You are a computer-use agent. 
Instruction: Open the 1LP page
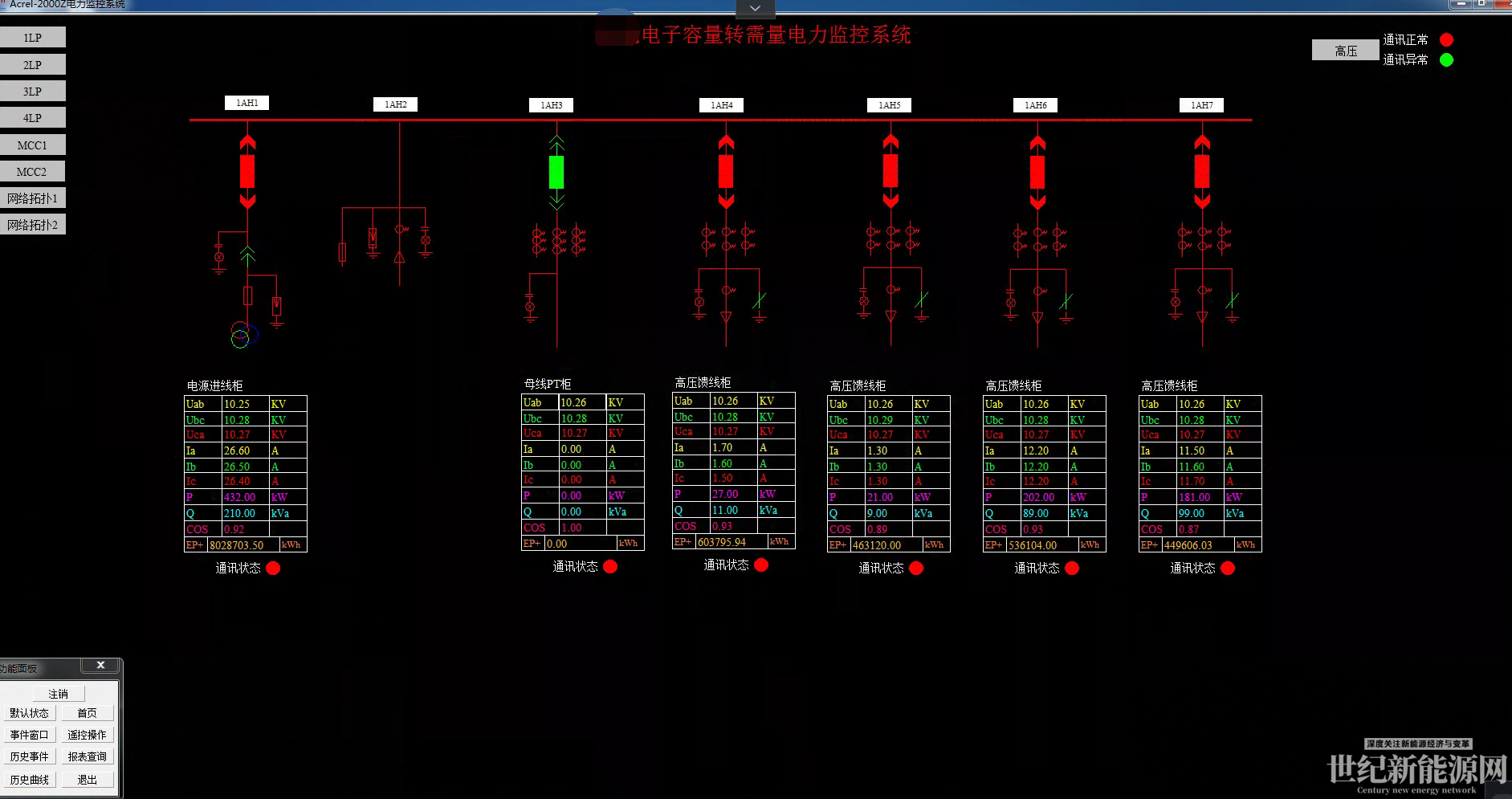point(33,38)
